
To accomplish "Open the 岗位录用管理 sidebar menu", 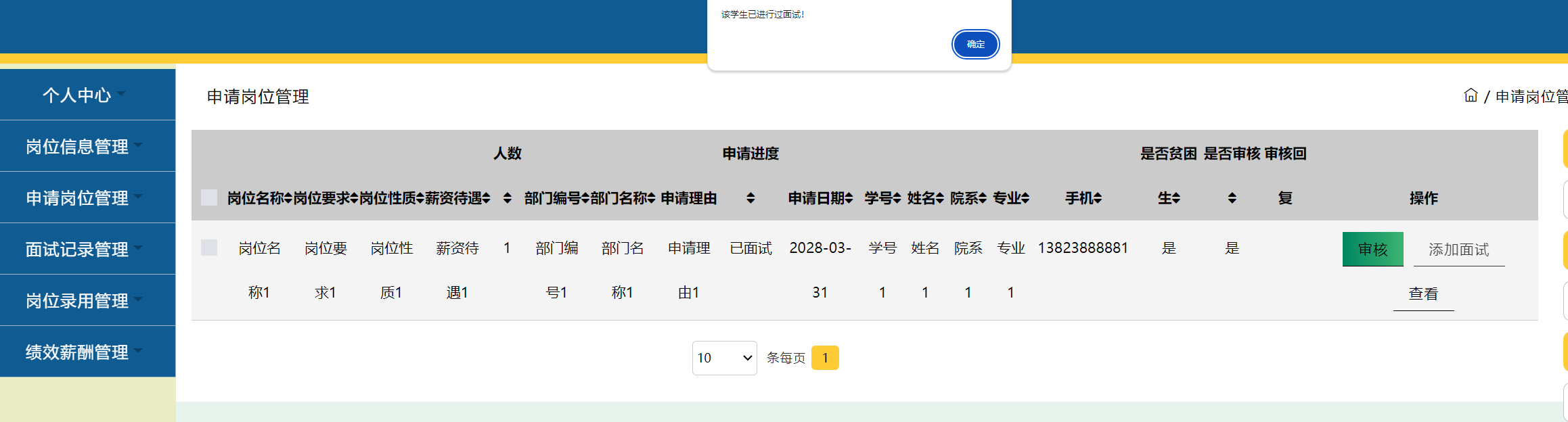I will (87, 300).
